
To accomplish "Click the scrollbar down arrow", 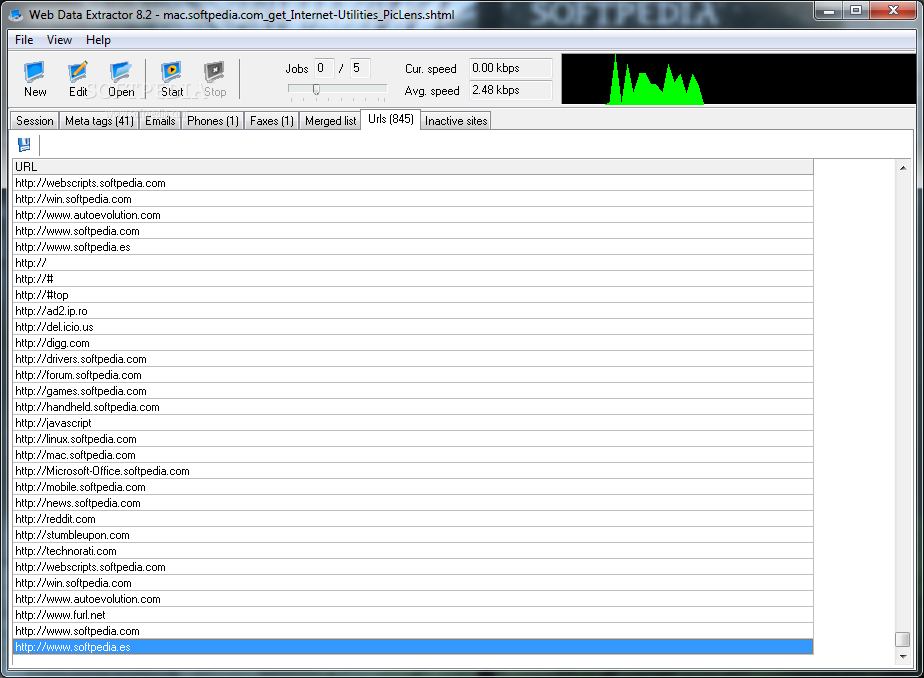I will click(x=903, y=656).
